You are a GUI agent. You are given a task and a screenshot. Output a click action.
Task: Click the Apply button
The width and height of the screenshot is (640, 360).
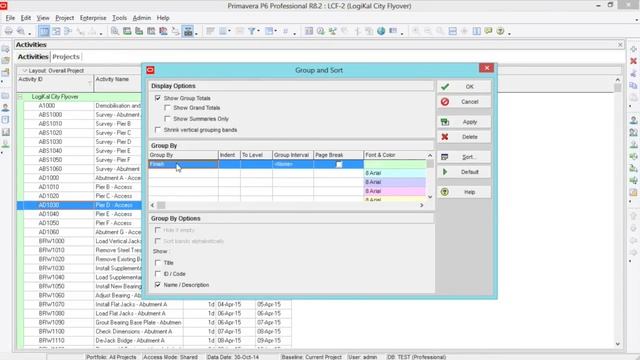tap(464, 122)
